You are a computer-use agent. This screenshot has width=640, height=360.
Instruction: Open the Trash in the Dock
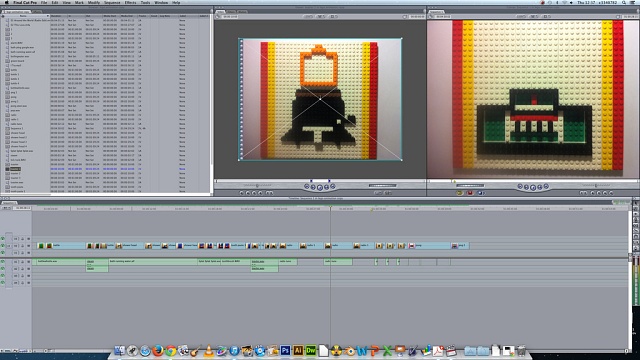(521, 350)
